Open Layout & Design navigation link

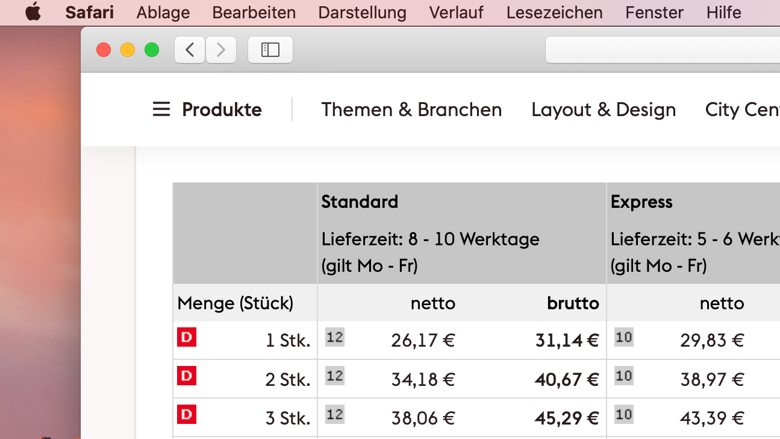point(603,109)
